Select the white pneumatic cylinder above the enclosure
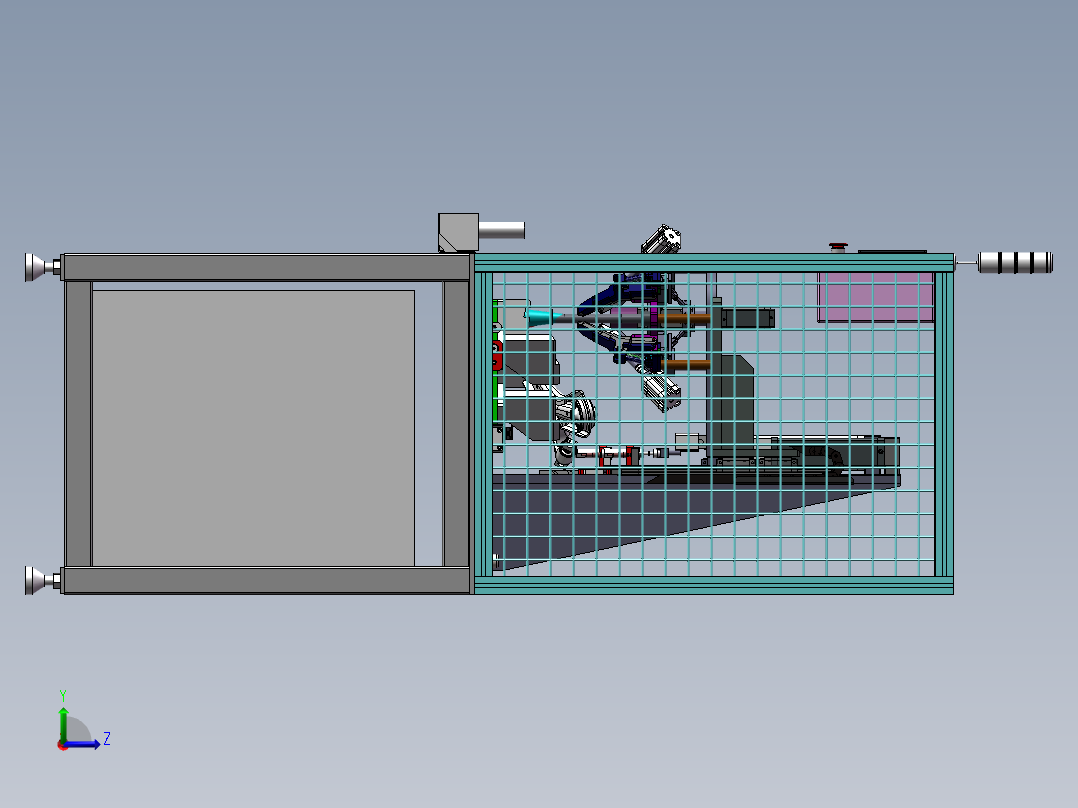Screen dimensions: 1078x808 [x=661, y=239]
